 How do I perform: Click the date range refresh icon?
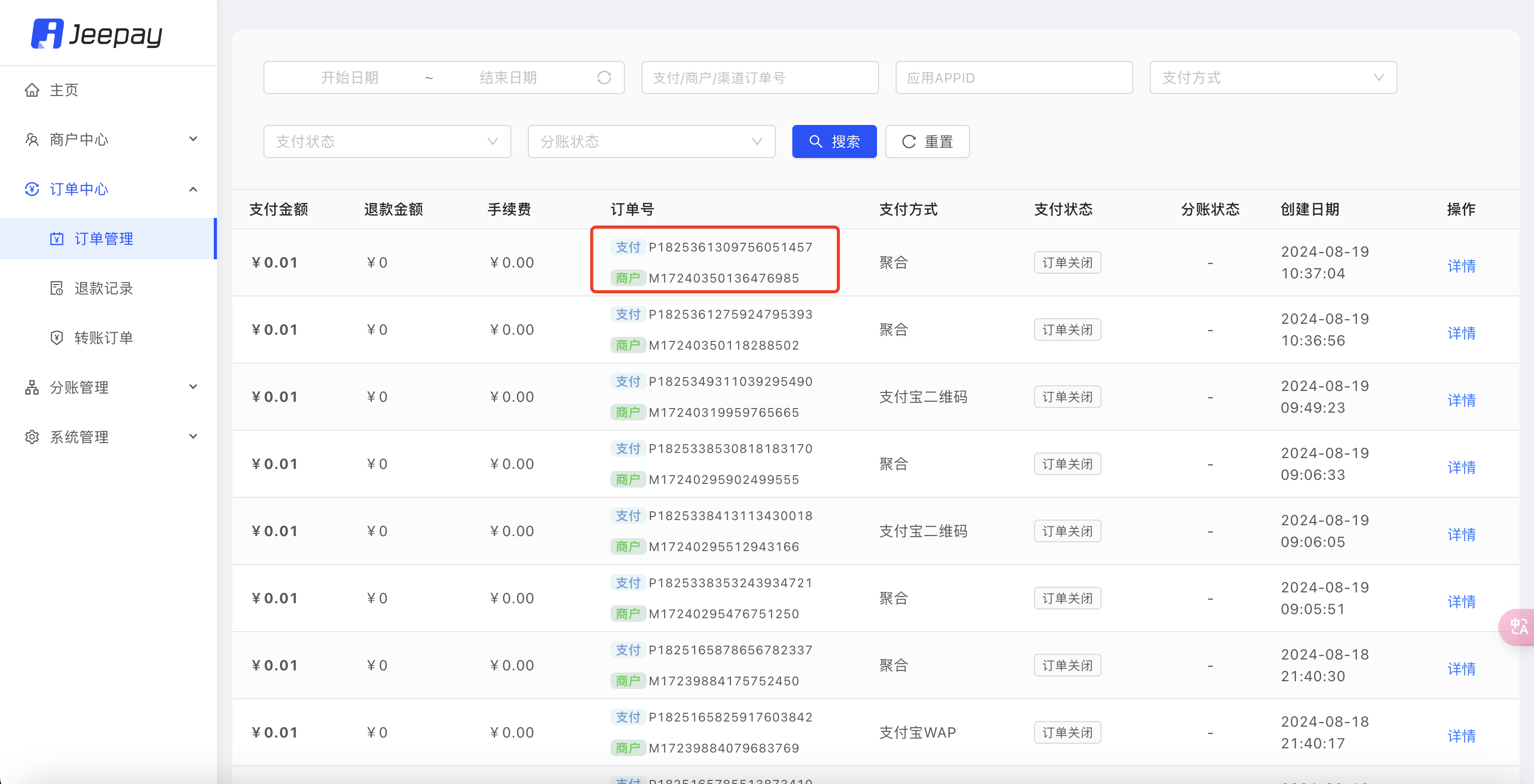[x=604, y=78]
